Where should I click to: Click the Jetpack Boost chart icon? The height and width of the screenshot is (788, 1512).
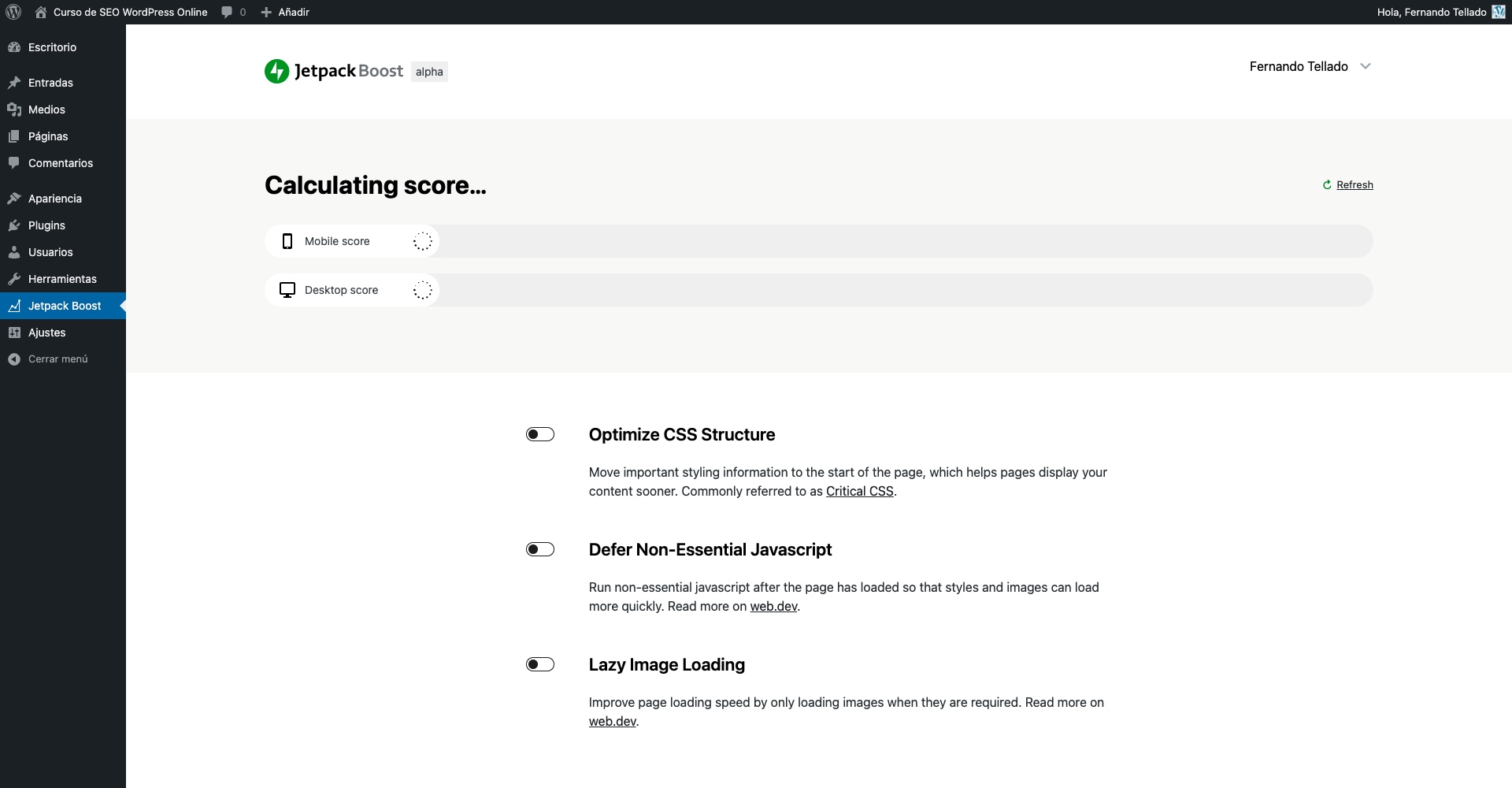tap(14, 306)
